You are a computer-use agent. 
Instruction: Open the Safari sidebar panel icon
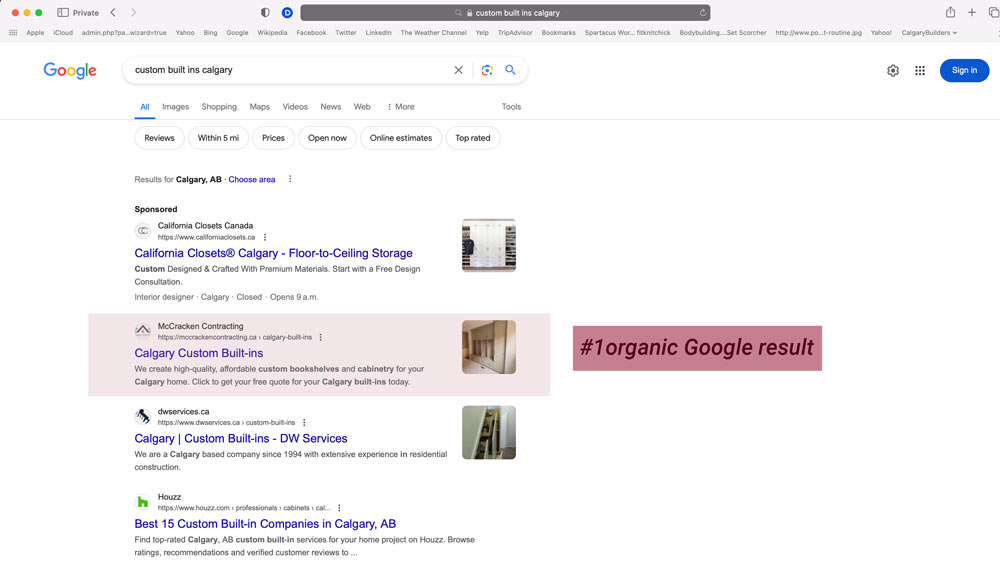(x=62, y=12)
